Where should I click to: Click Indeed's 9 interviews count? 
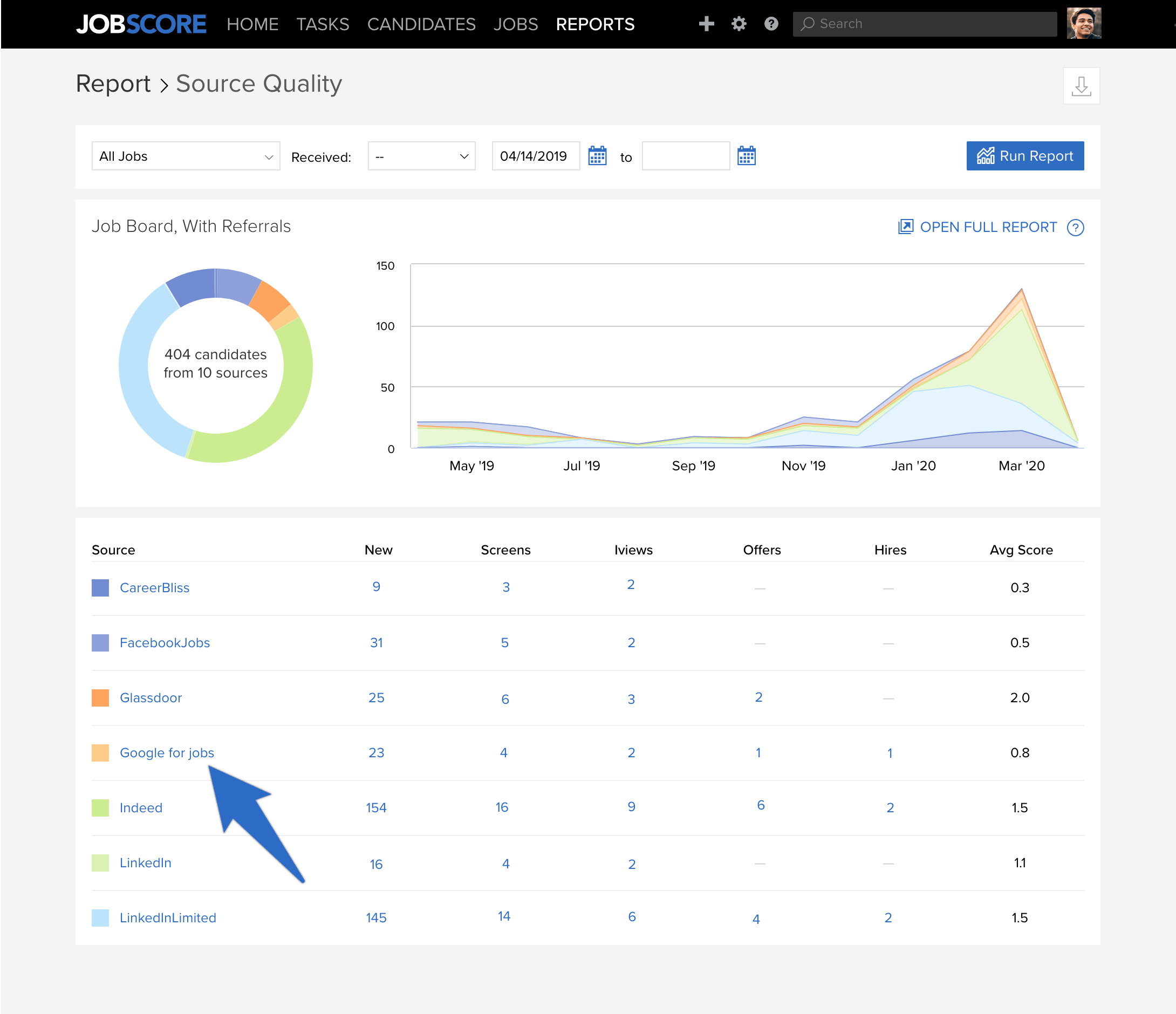click(632, 806)
